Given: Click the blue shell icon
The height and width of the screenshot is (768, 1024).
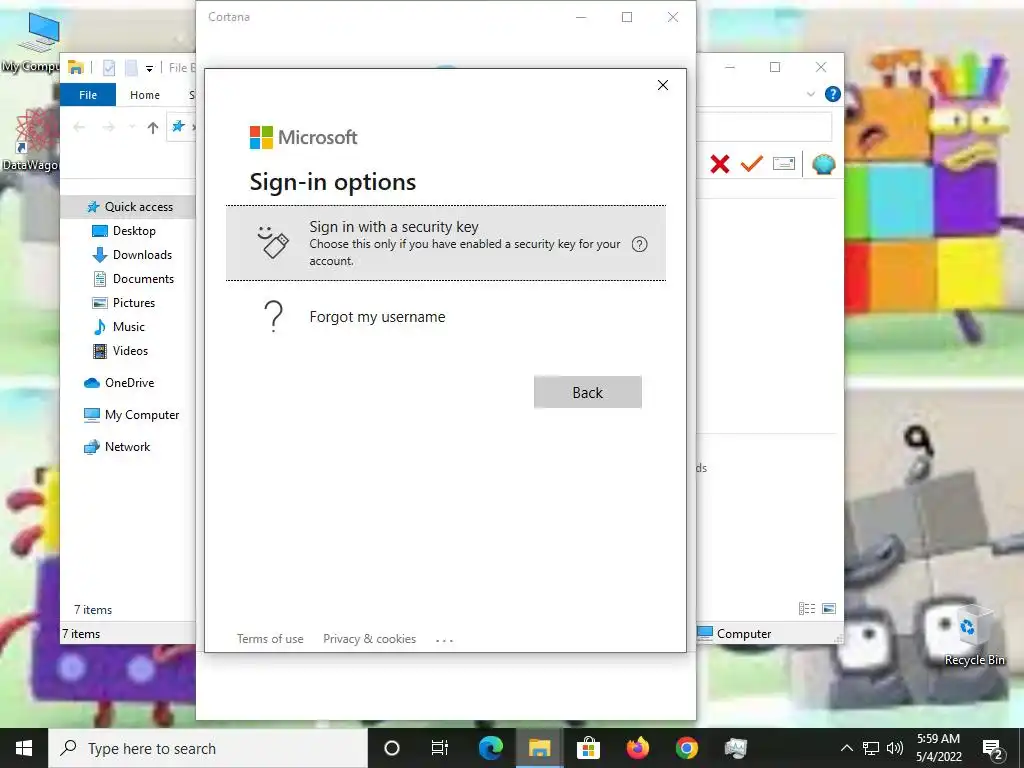Looking at the screenshot, I should (x=824, y=163).
